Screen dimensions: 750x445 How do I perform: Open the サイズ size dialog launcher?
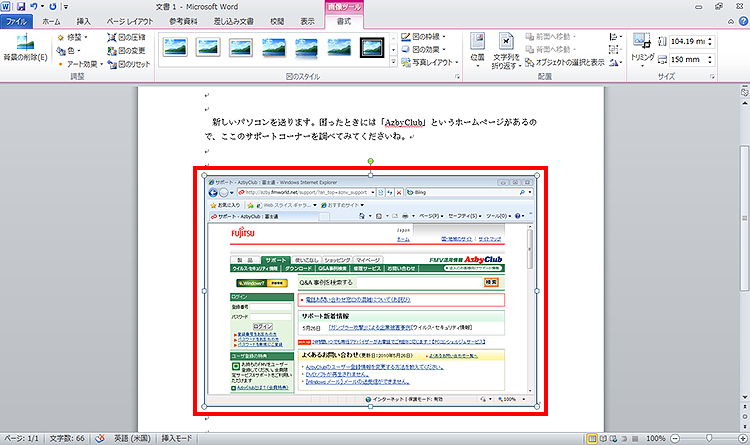pyautogui.click(x=712, y=77)
